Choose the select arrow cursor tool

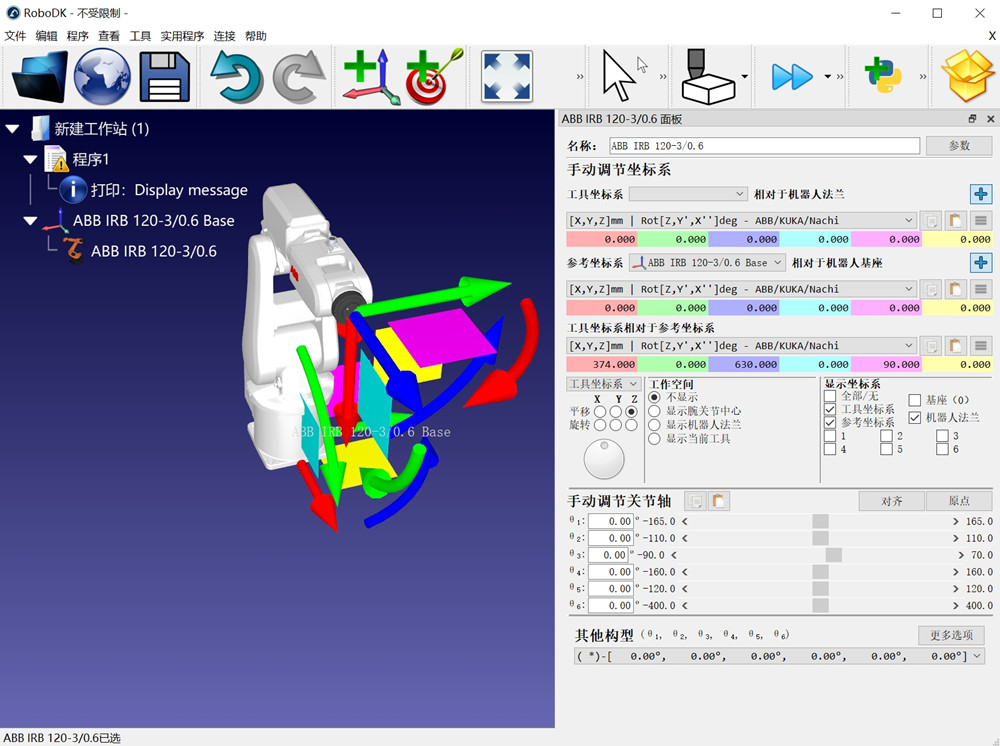[618, 77]
